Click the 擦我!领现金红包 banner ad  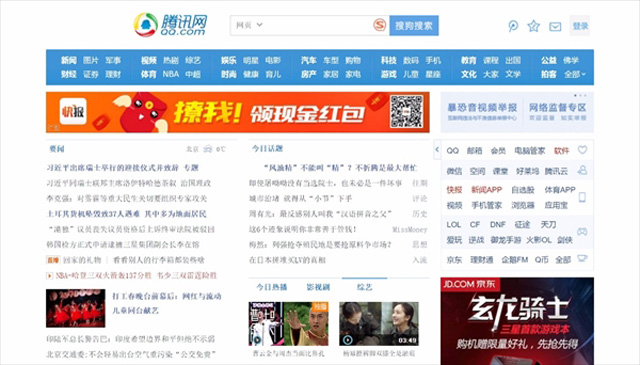pos(238,112)
